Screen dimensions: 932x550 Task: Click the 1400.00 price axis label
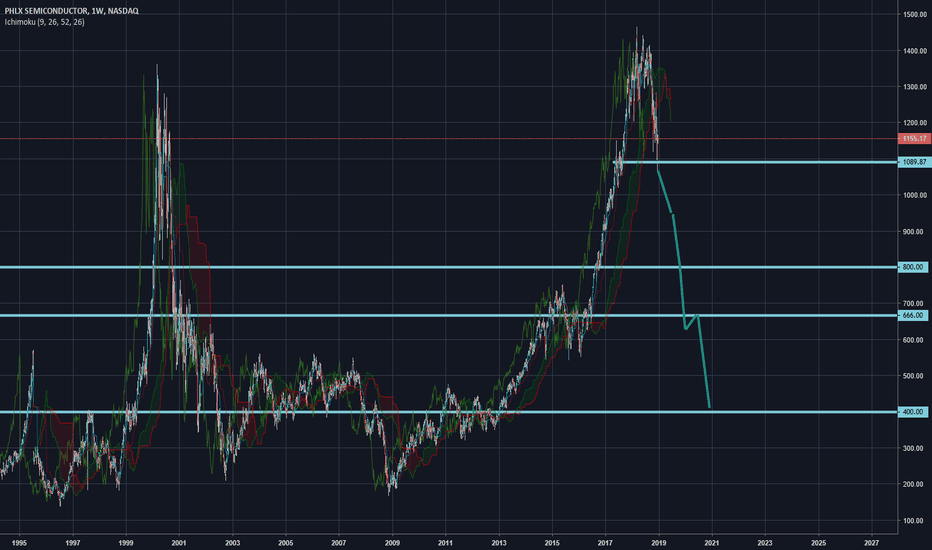915,51
